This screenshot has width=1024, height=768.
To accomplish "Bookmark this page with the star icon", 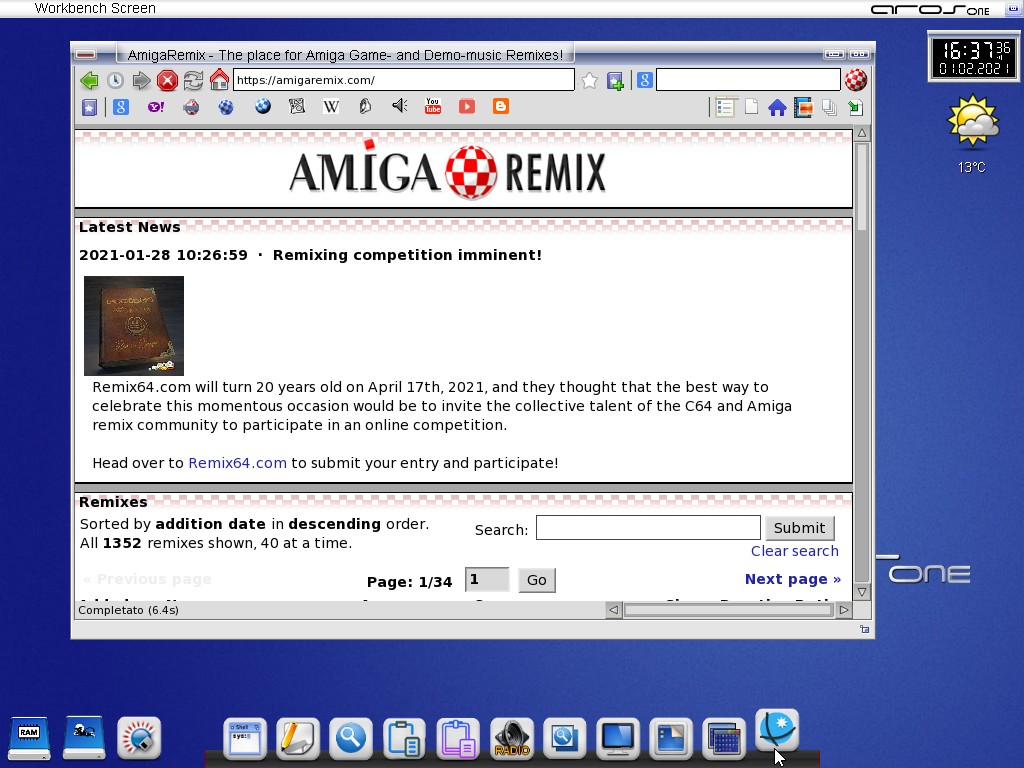I will (589, 81).
